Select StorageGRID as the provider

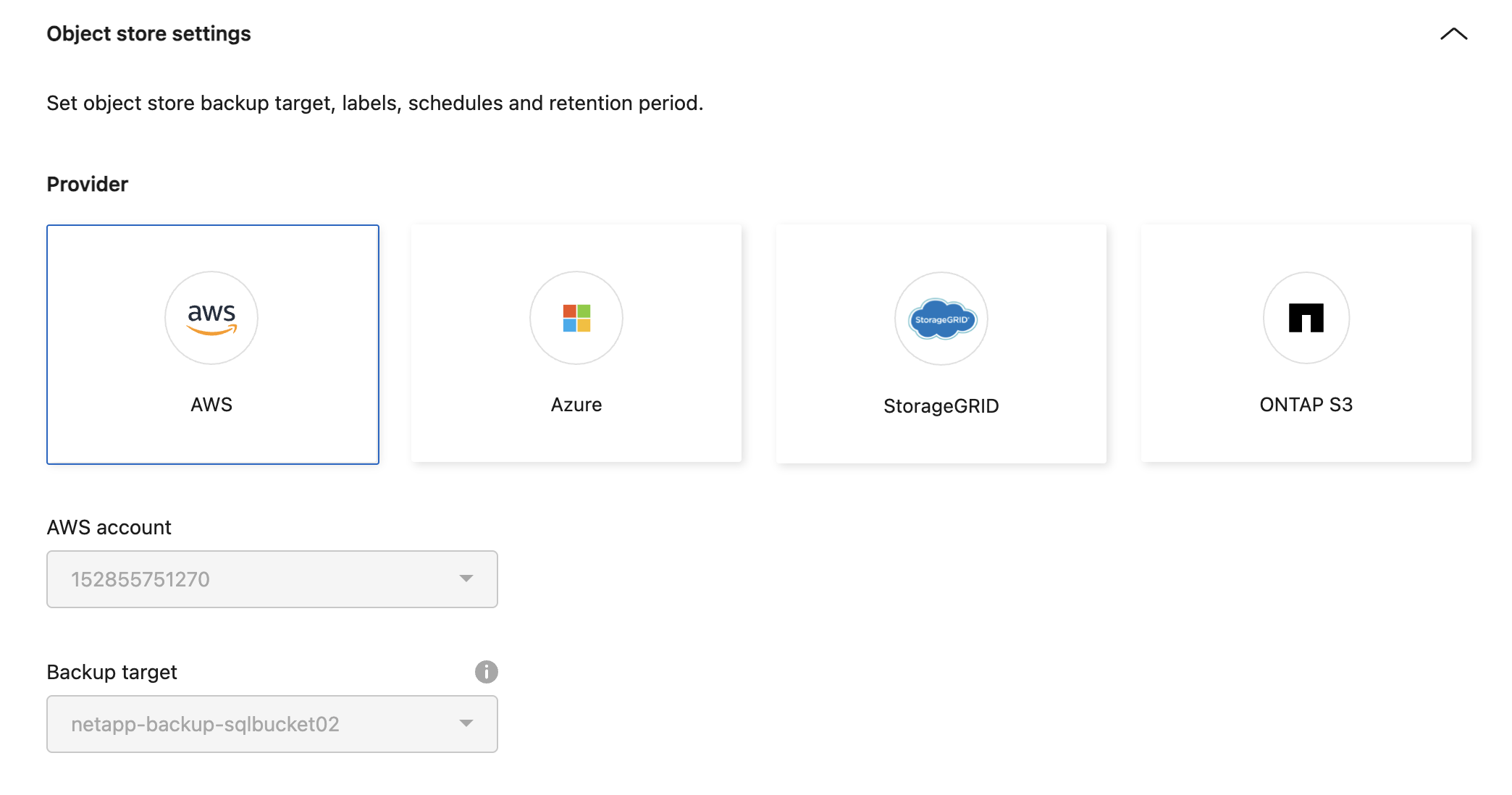click(941, 344)
